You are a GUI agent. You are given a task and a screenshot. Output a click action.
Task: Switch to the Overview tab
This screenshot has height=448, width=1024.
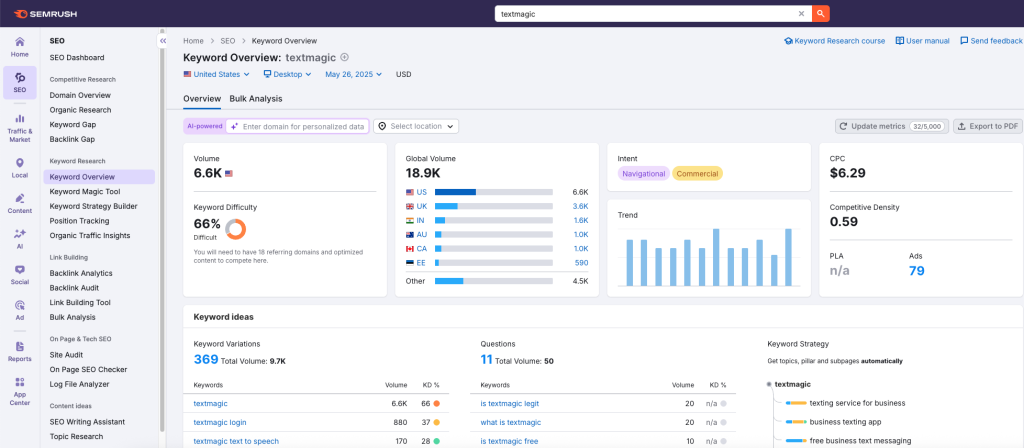pyautogui.click(x=202, y=99)
